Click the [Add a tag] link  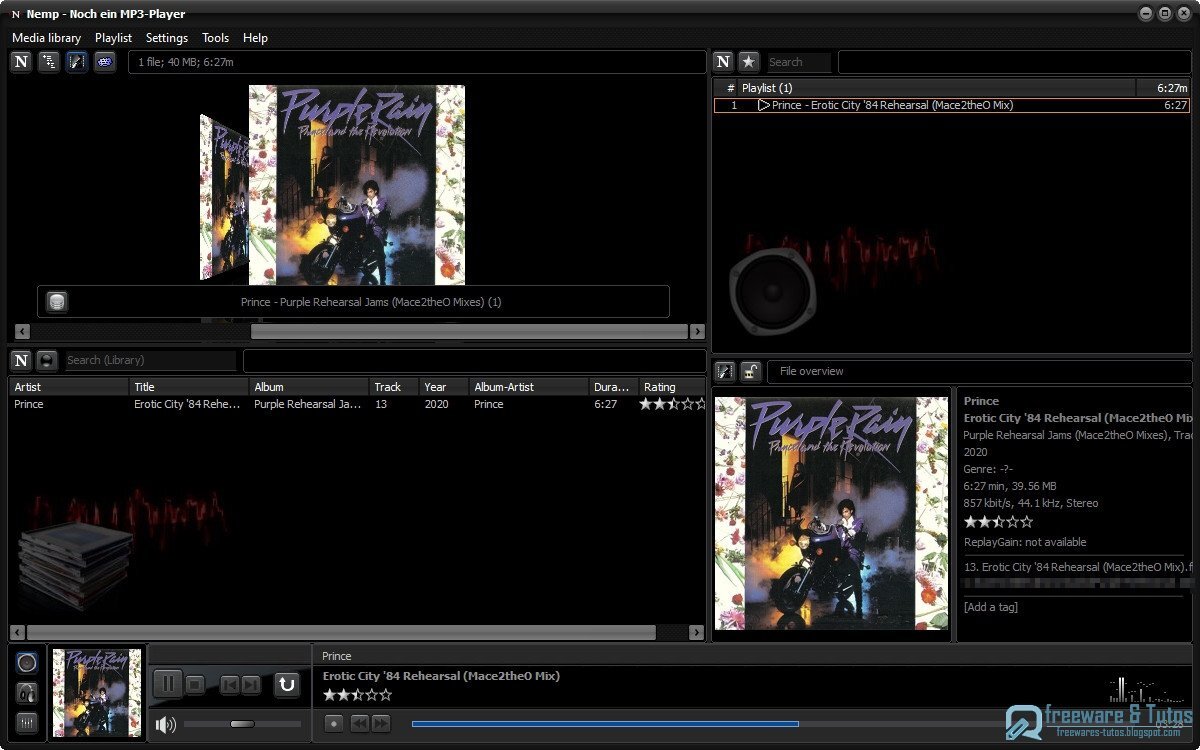[990, 607]
